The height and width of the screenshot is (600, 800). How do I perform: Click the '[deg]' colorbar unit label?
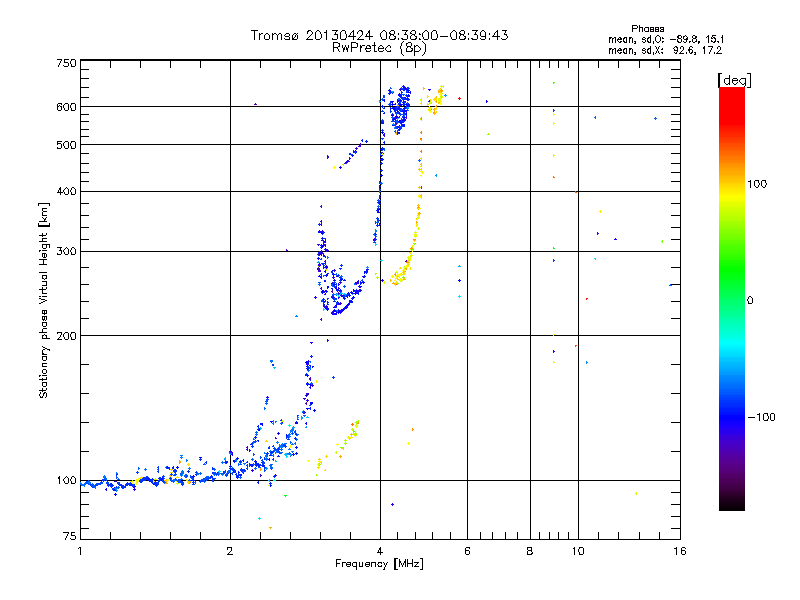point(734,80)
